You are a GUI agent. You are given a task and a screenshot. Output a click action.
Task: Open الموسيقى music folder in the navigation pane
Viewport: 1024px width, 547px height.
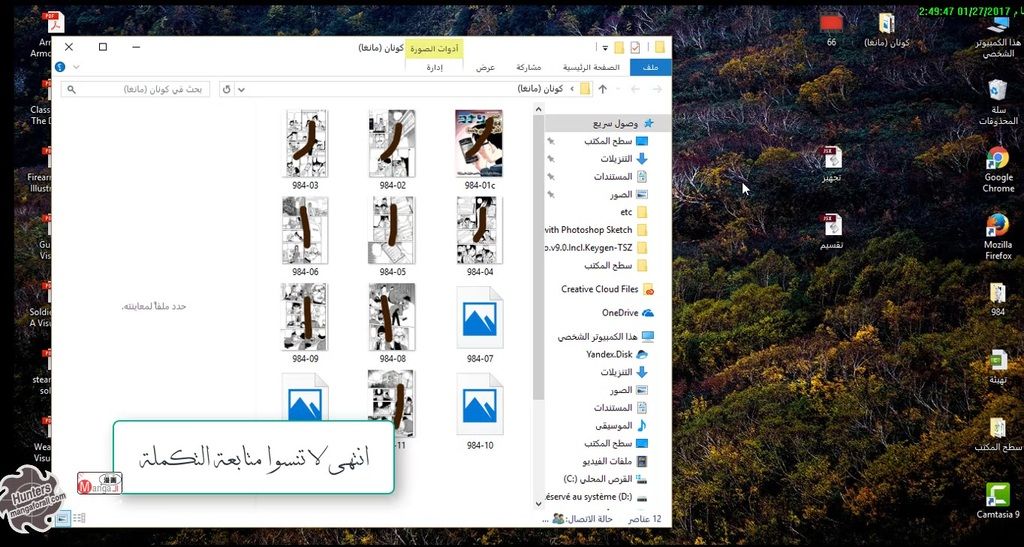pos(621,426)
